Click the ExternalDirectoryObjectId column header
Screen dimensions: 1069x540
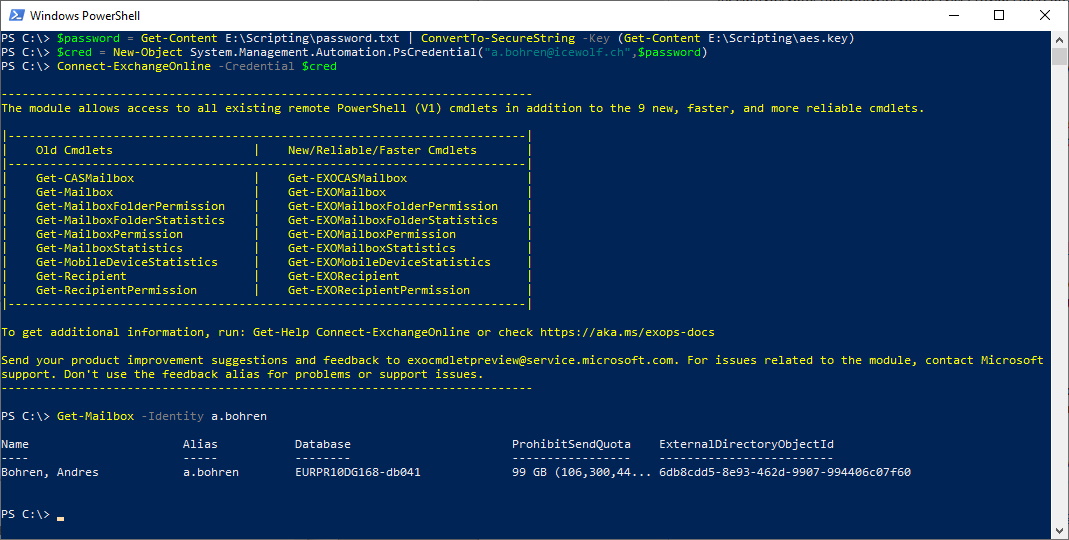tap(746, 444)
